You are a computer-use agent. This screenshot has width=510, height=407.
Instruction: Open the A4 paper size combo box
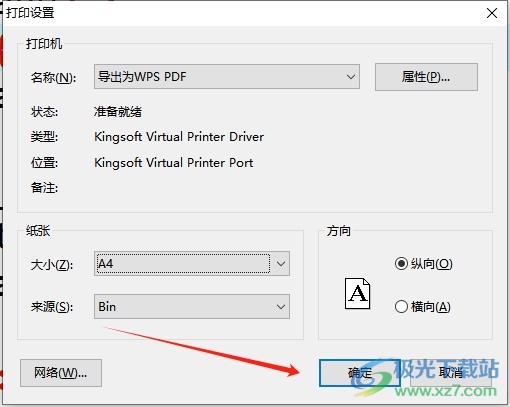pyautogui.click(x=192, y=264)
